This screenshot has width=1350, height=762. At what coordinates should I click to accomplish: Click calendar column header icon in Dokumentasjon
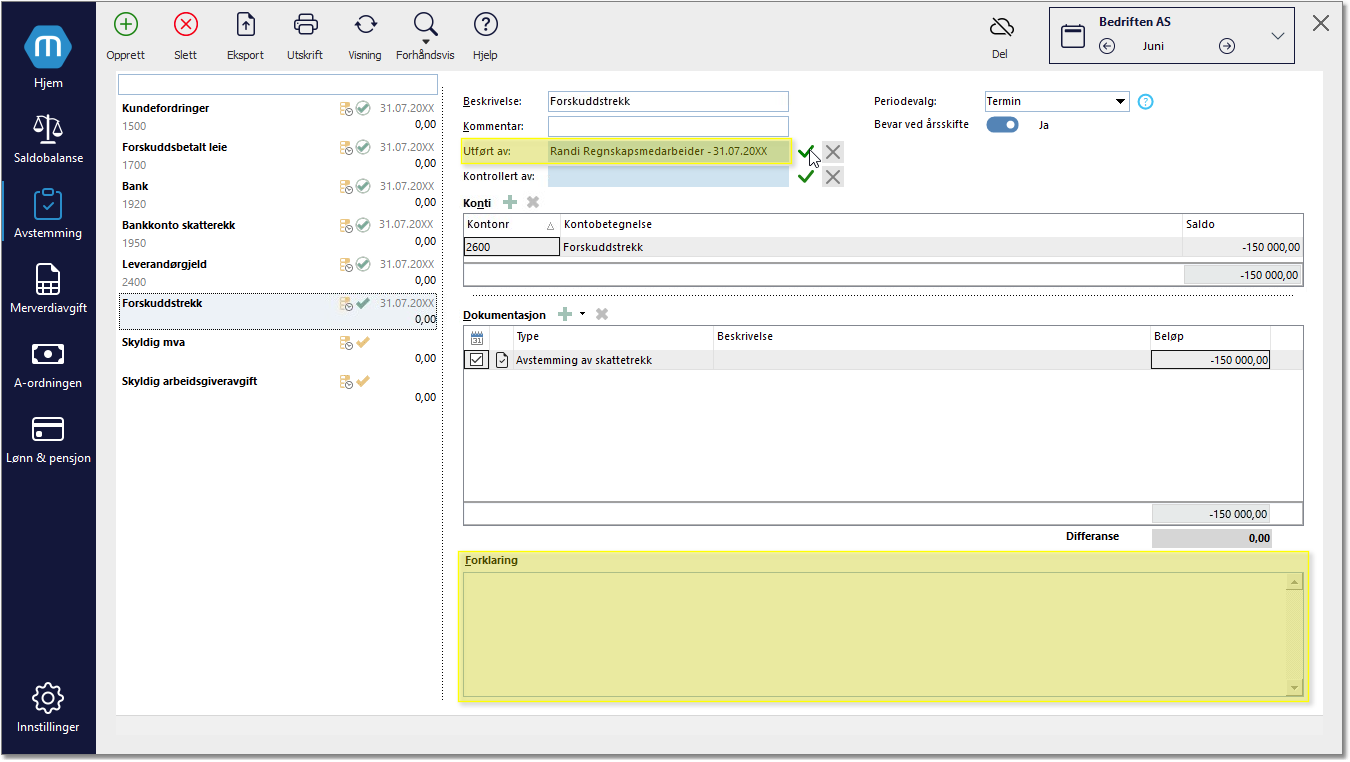[x=477, y=337]
